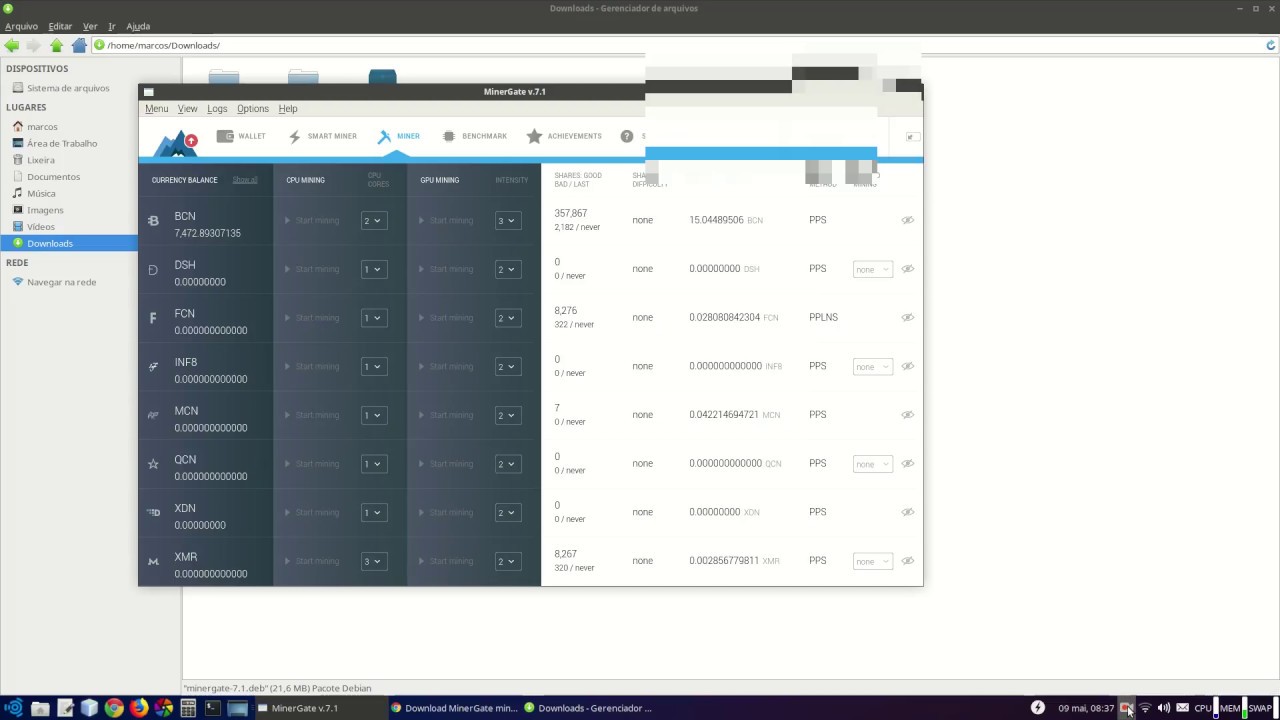Click the MinerGate mountain logo
Image resolution: width=1280 pixels, height=720 pixels.
tap(175, 143)
